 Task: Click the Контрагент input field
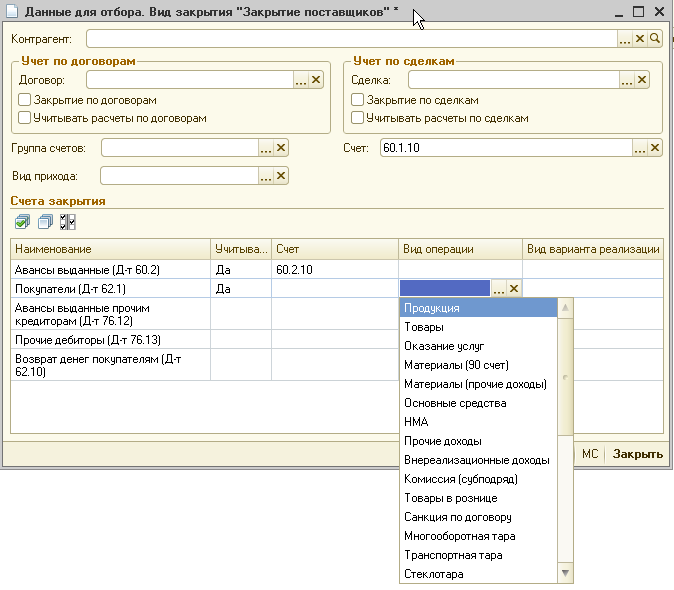click(350, 39)
